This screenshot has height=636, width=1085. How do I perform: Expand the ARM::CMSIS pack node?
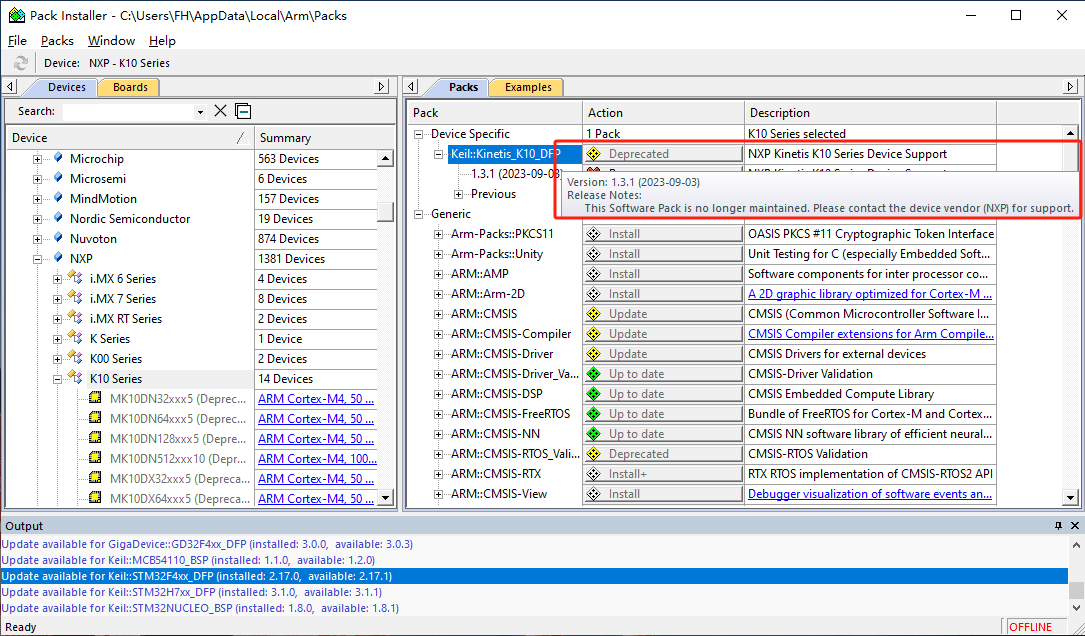point(439,314)
